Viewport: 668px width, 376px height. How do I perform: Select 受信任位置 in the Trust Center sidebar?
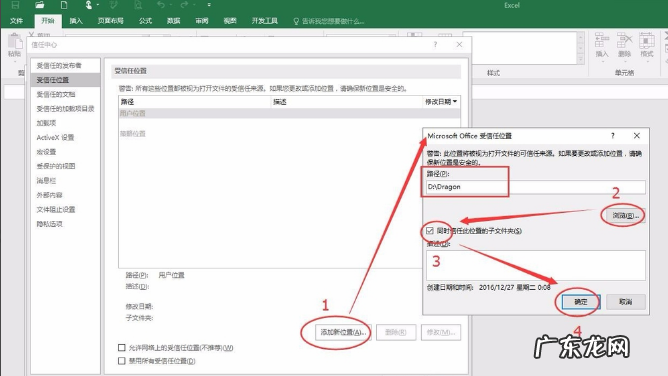click(x=66, y=80)
